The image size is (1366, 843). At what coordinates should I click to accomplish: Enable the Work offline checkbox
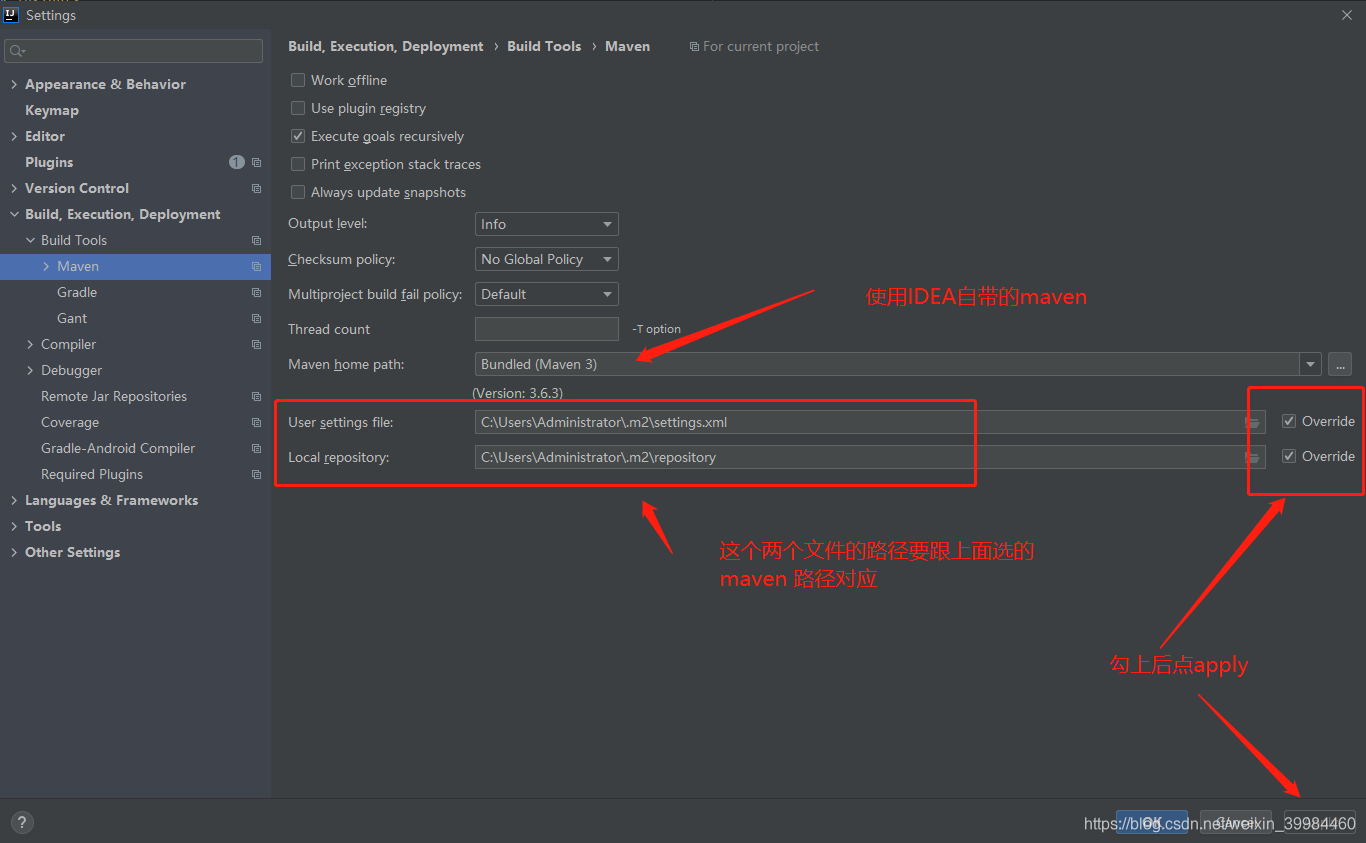tap(298, 80)
